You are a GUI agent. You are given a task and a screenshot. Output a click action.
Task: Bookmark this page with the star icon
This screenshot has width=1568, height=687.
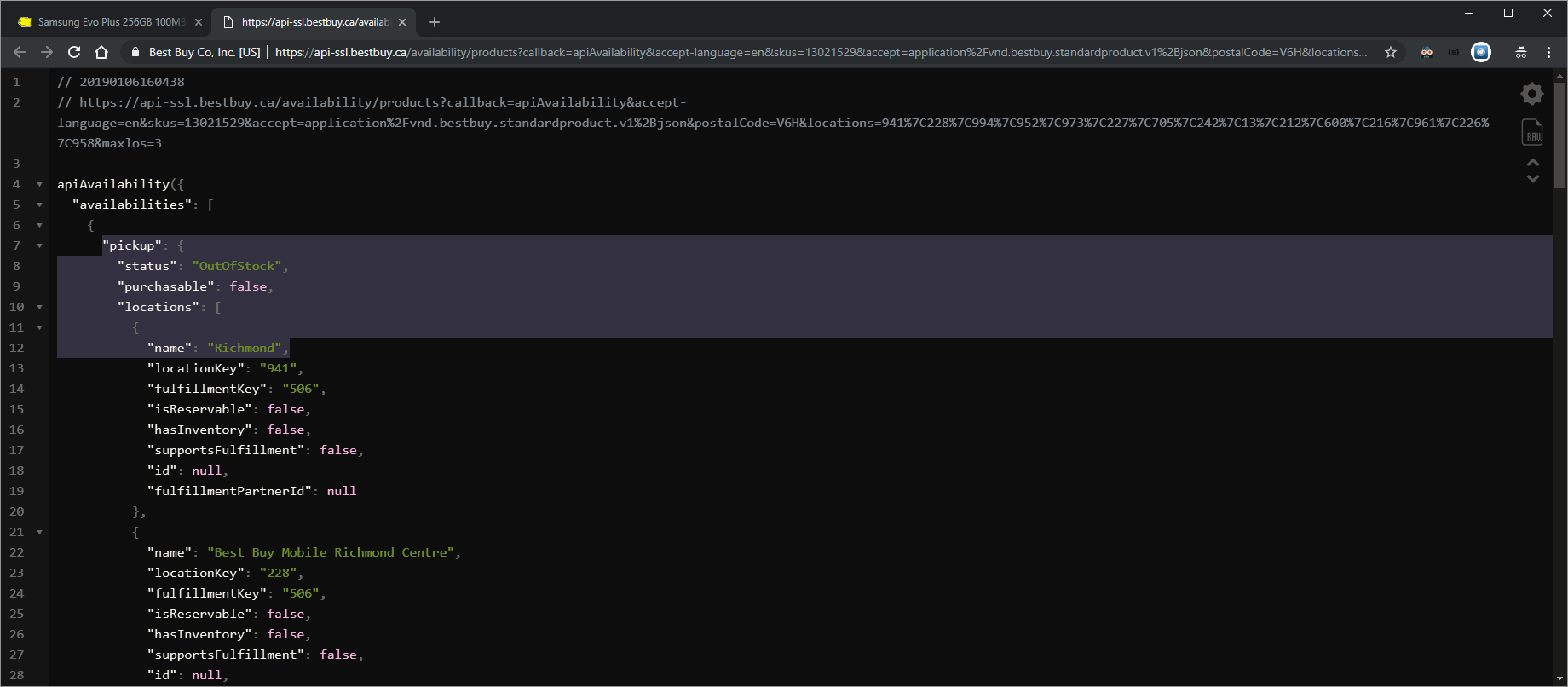click(x=1391, y=52)
